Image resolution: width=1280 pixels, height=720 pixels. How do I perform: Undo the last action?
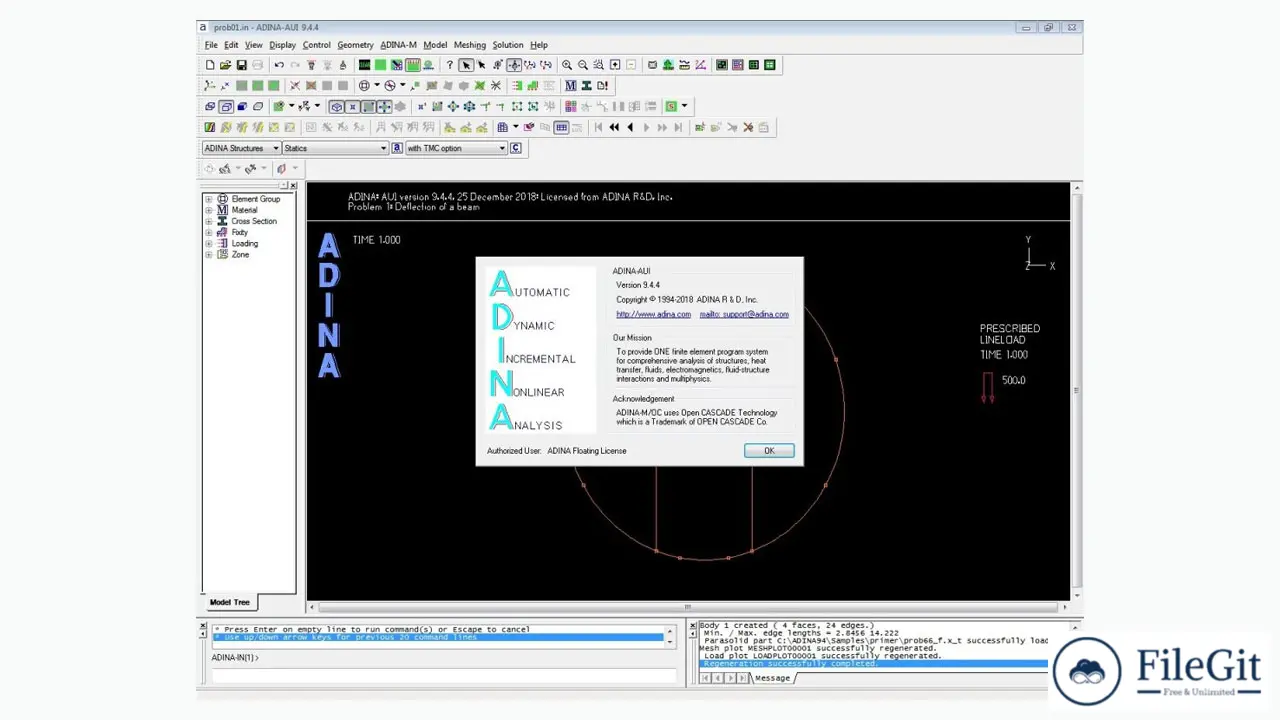click(x=279, y=65)
